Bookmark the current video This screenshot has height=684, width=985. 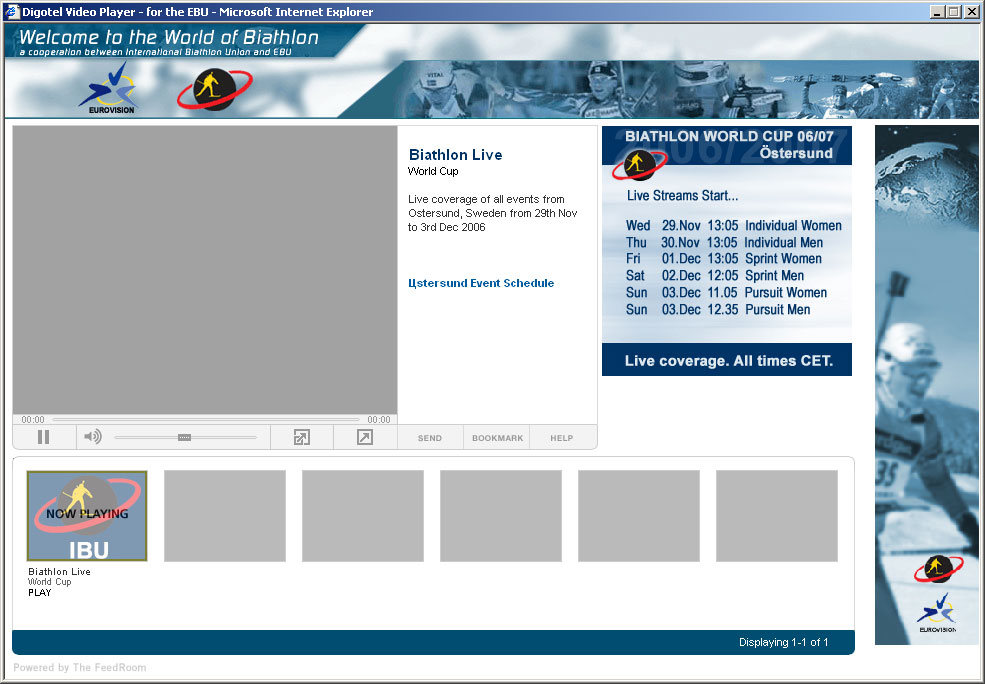tap(498, 438)
